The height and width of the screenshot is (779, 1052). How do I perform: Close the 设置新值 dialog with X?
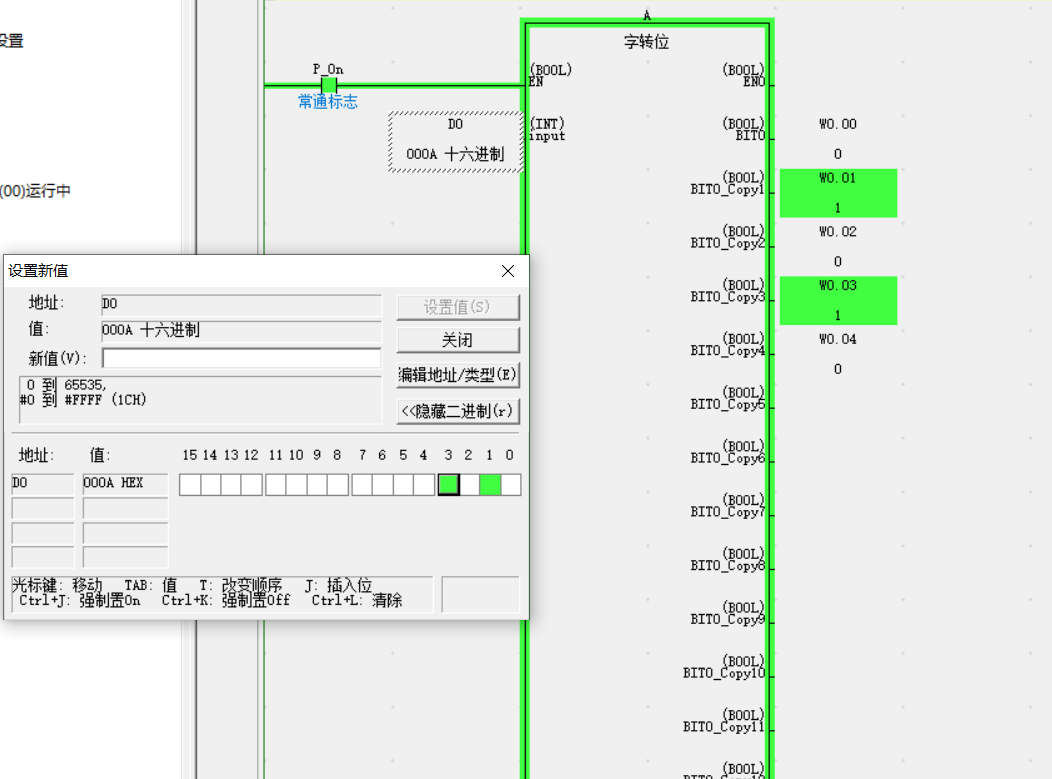coord(508,271)
